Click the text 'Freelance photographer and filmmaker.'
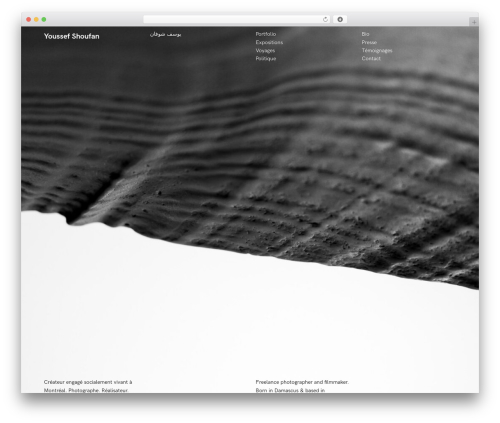This screenshot has width=500, height=423. coord(302,382)
